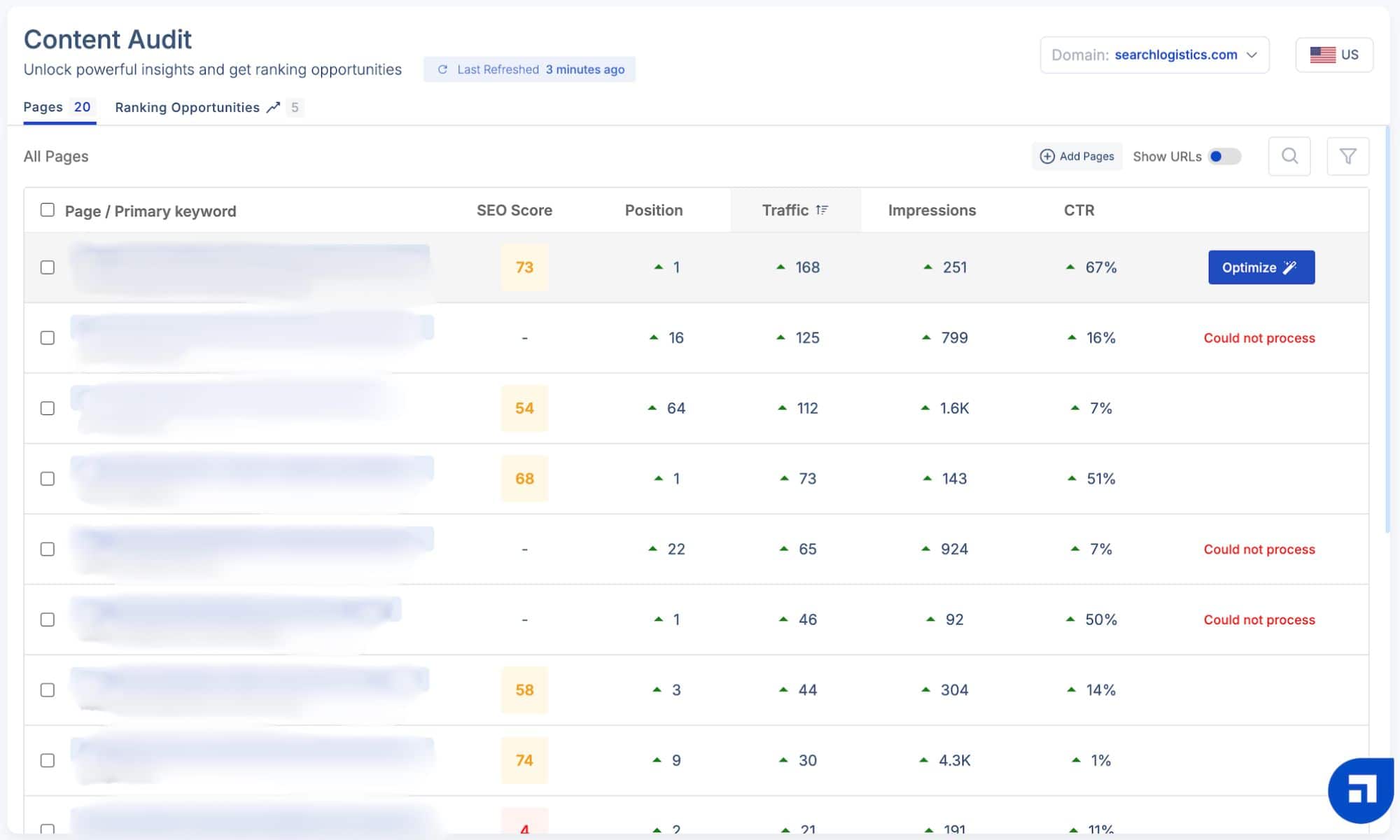Click the impressions value 1.6K
The height and width of the screenshot is (840, 1400).
(x=954, y=408)
